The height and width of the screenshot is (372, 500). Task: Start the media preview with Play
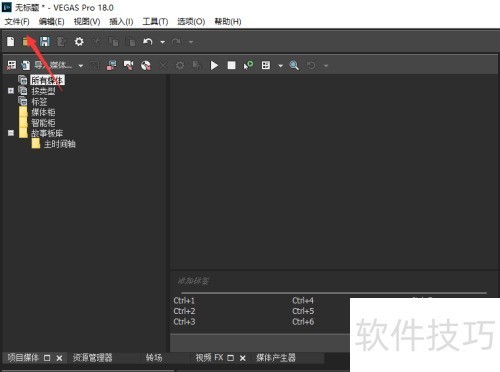[214, 65]
